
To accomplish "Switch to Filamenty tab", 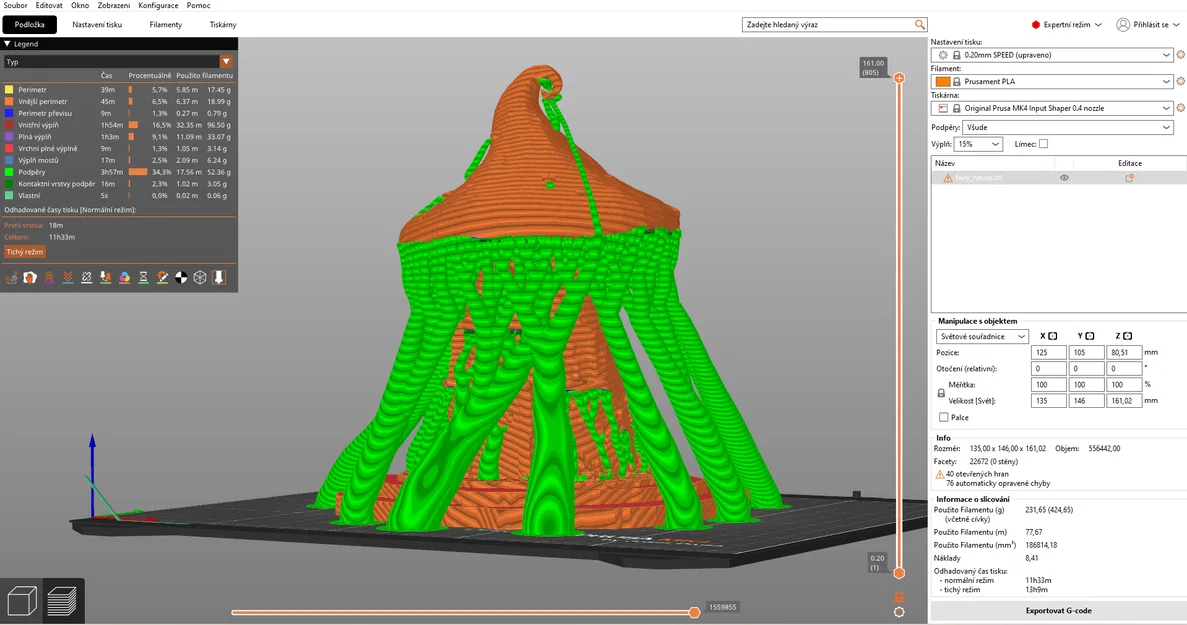I will click(166, 25).
